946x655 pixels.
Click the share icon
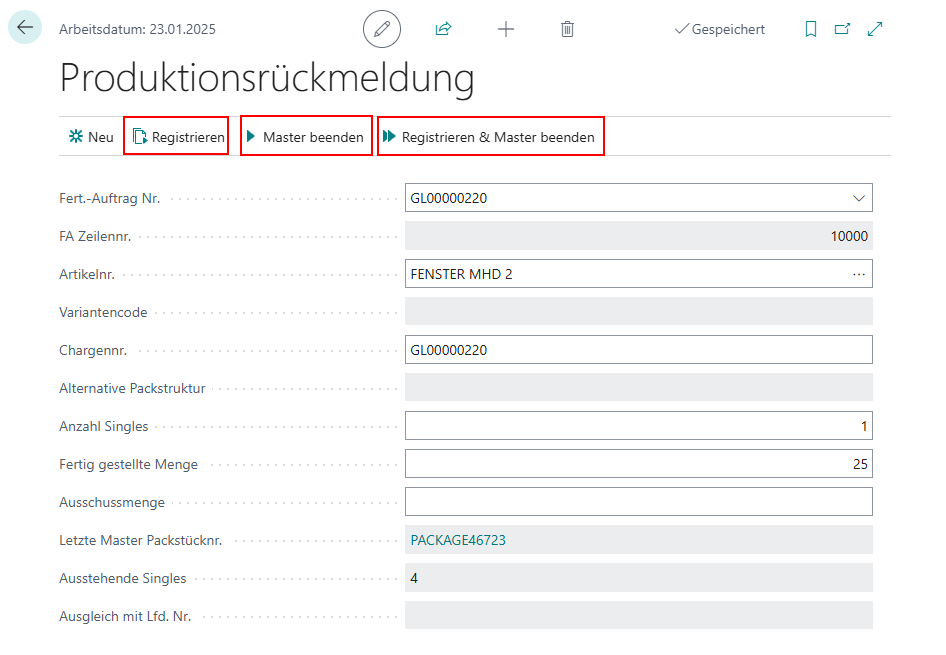[443, 29]
